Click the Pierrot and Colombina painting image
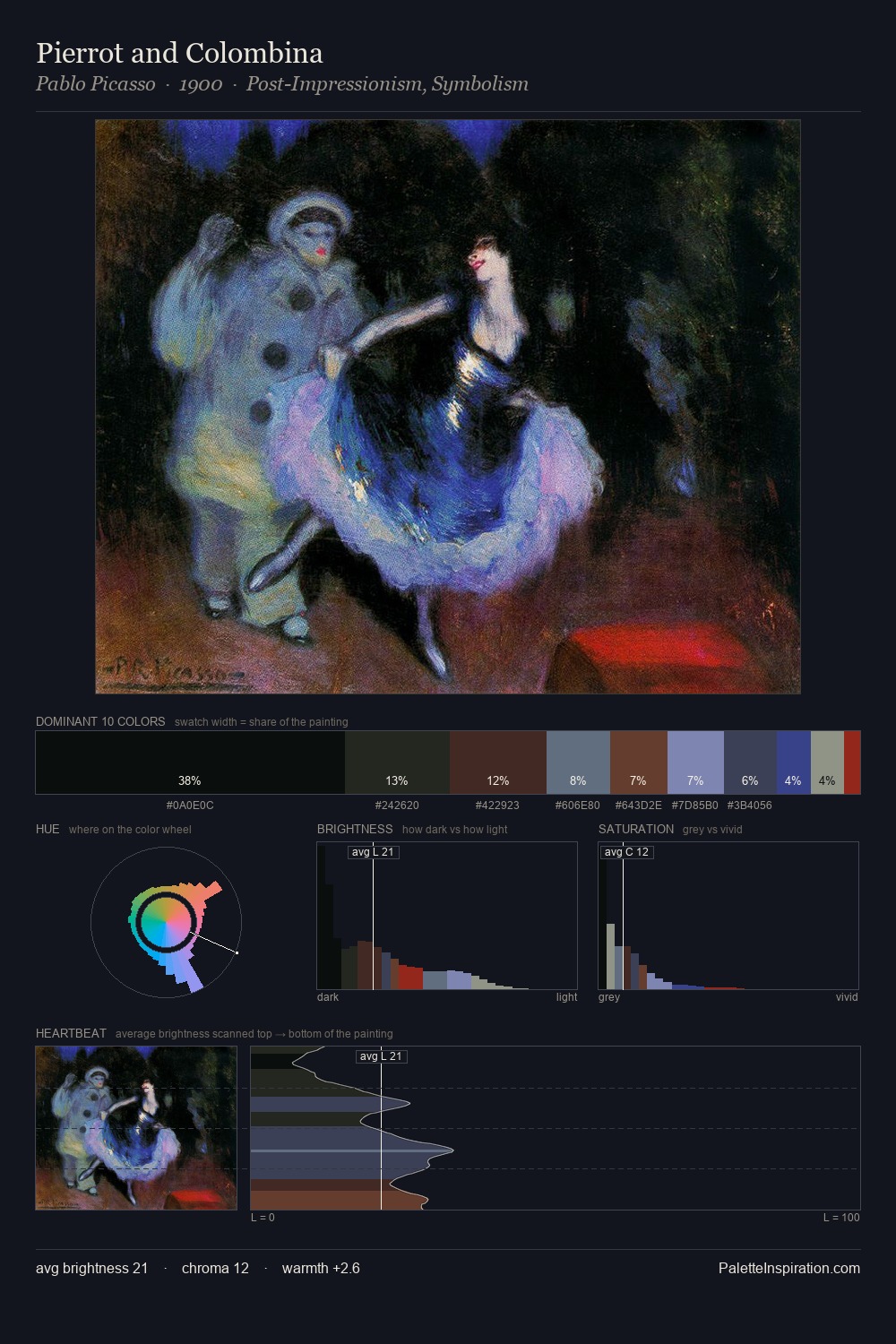The image size is (896, 1344). 448,407
